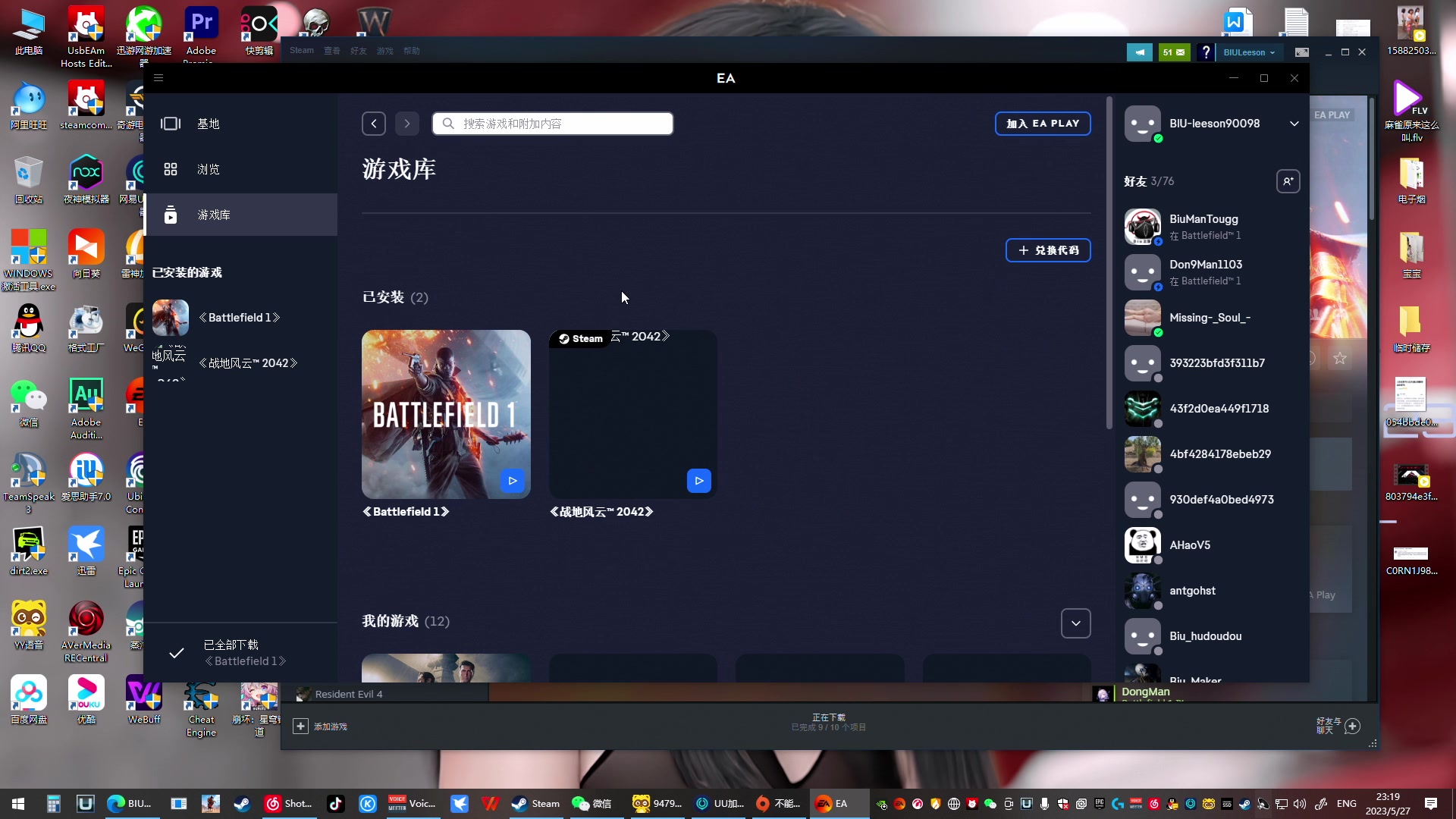Image resolution: width=1456 pixels, height=819 pixels.
Task: Select friend 4bf4284178ebeb29
Action: coord(1212,454)
